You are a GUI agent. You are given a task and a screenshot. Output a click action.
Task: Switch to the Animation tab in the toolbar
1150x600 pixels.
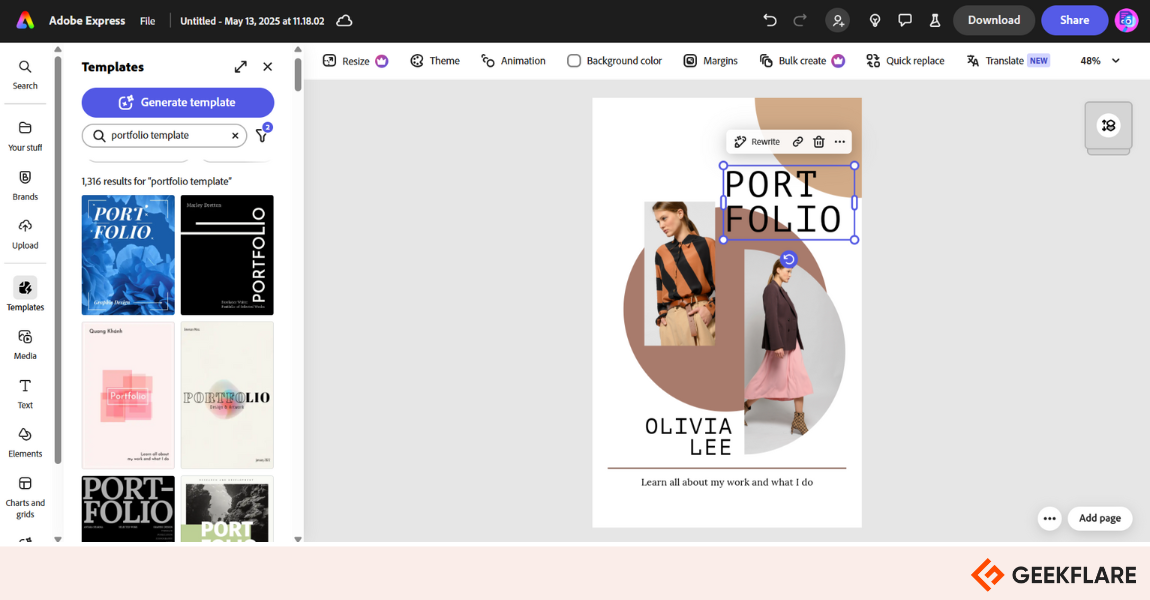(x=513, y=60)
